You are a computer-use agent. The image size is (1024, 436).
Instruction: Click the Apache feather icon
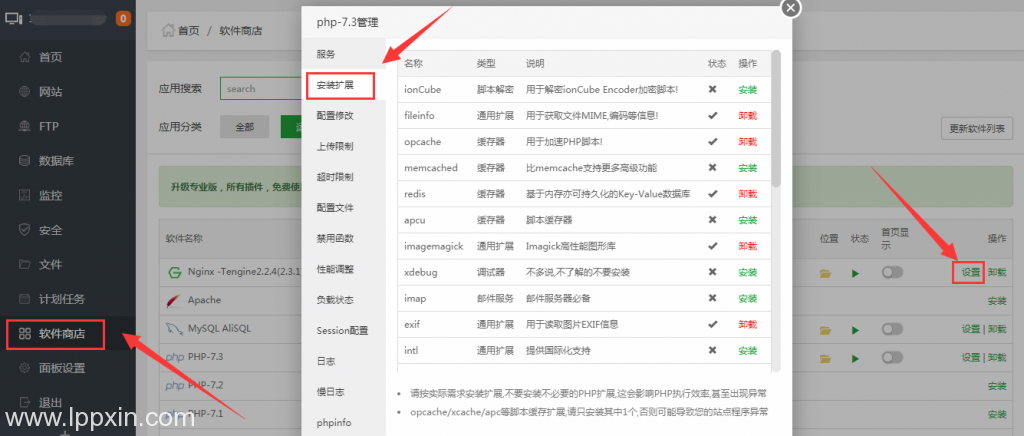pos(174,300)
